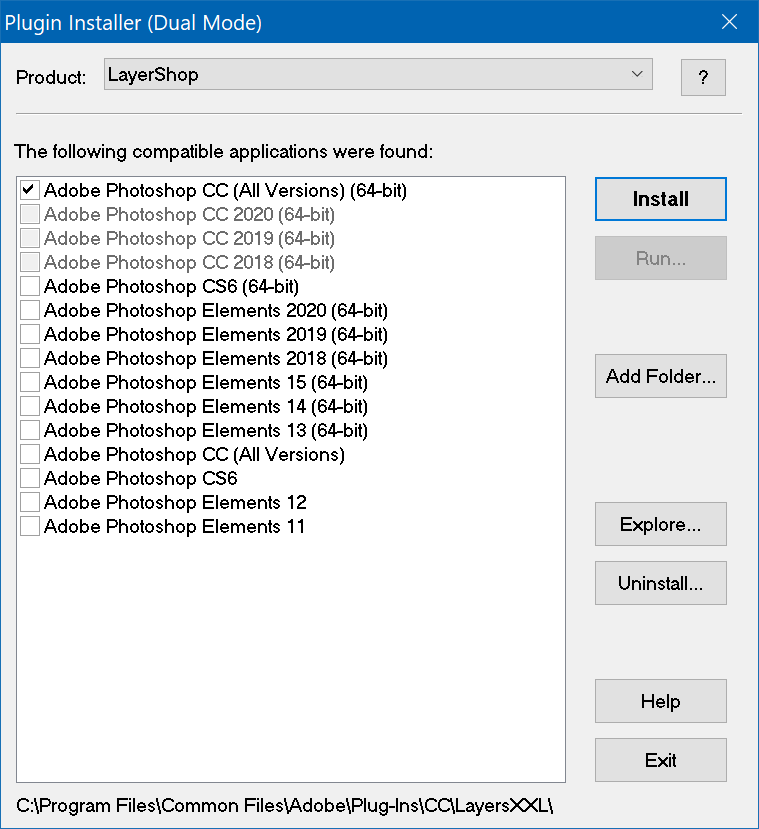Viewport: 759px width, 829px height.
Task: Check the 32-bit Adobe Photoshop CC (All Versions)
Action: [x=30, y=454]
